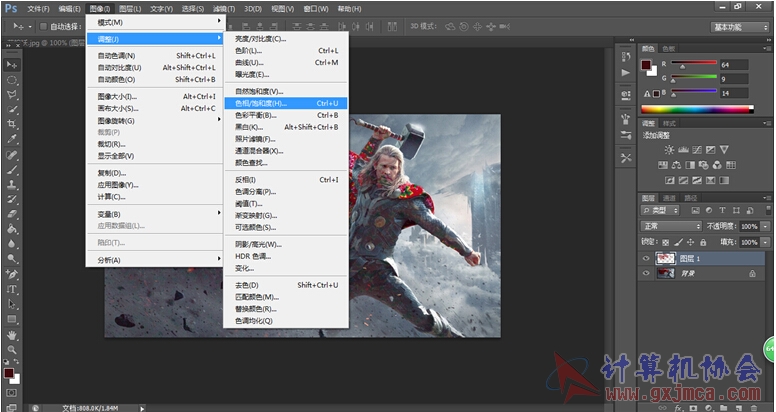776x412 pixels.
Task: Open the Actions panel play icon
Action: [x=626, y=73]
